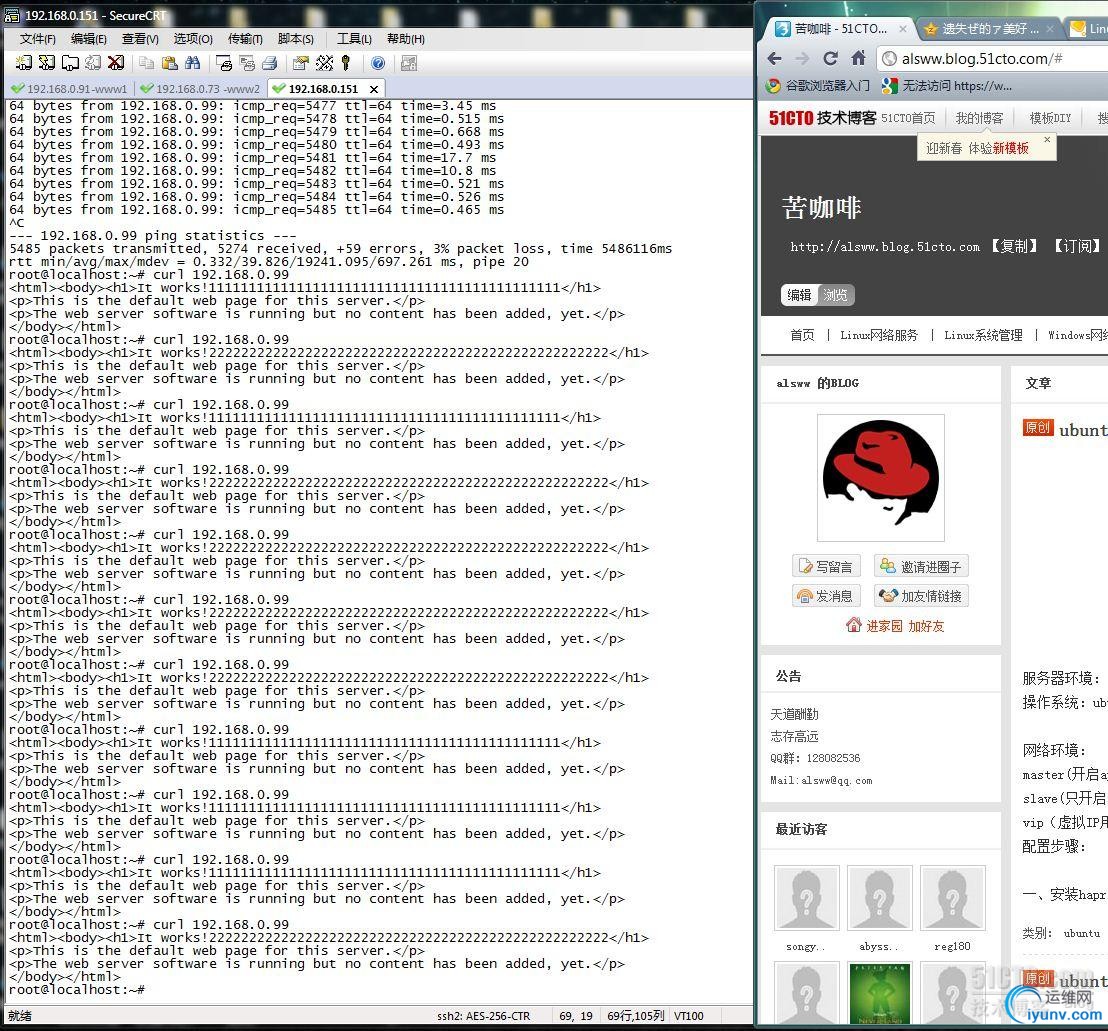
Task: Open the 工具(L) menu
Action: pyautogui.click(x=354, y=39)
